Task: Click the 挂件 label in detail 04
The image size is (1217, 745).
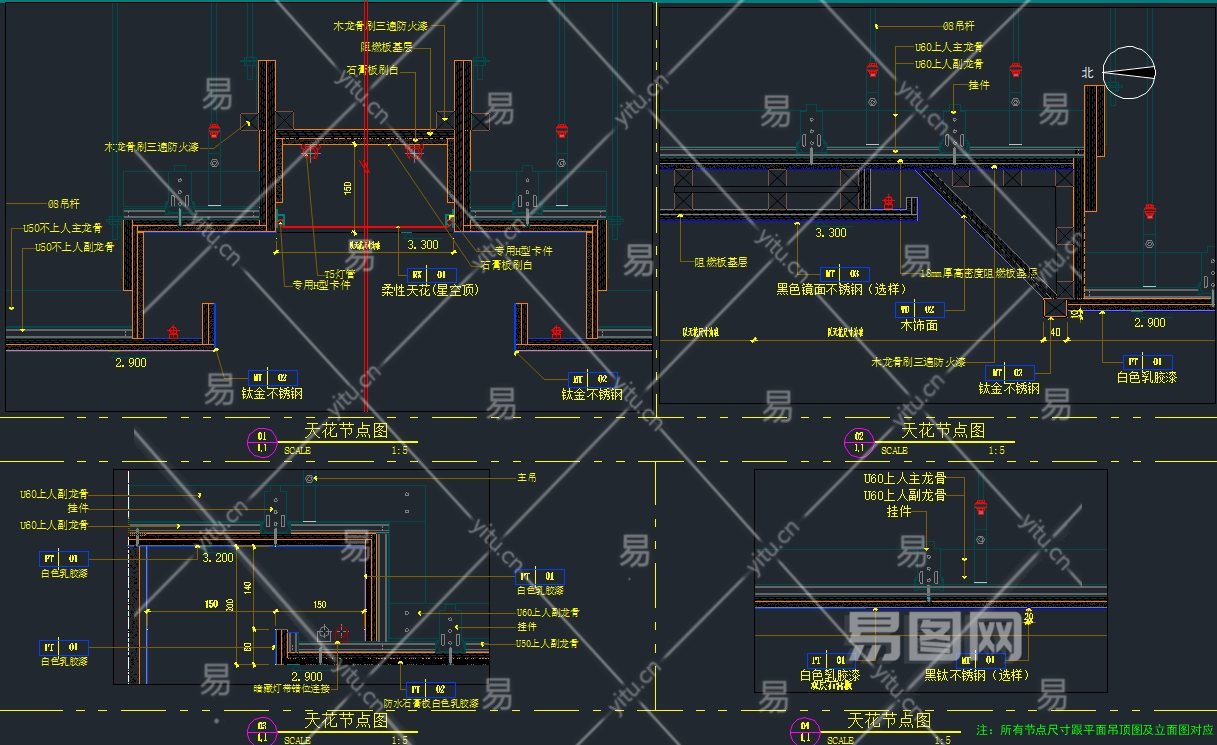Action: click(x=899, y=511)
